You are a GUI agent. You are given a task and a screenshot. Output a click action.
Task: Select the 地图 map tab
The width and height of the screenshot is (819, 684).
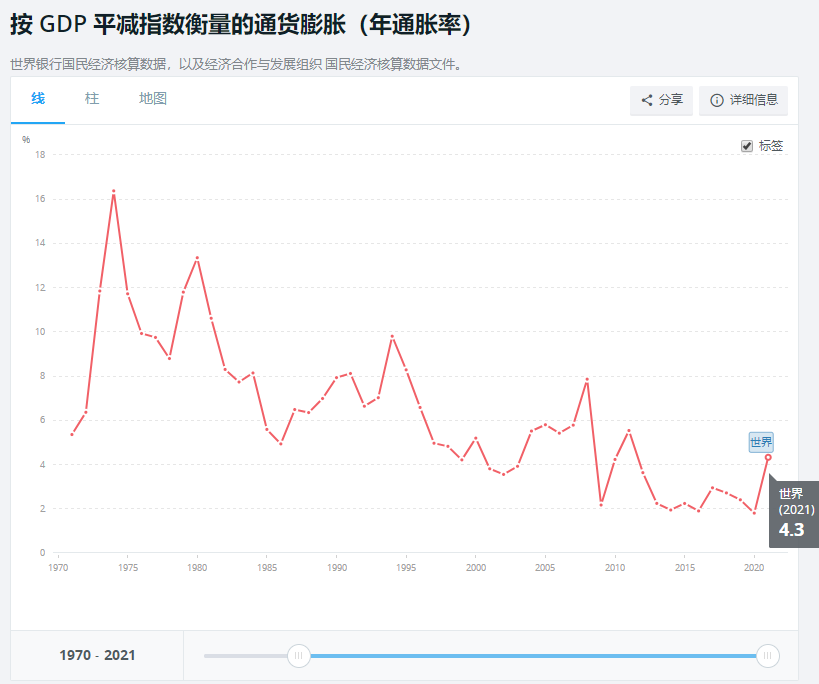click(153, 99)
